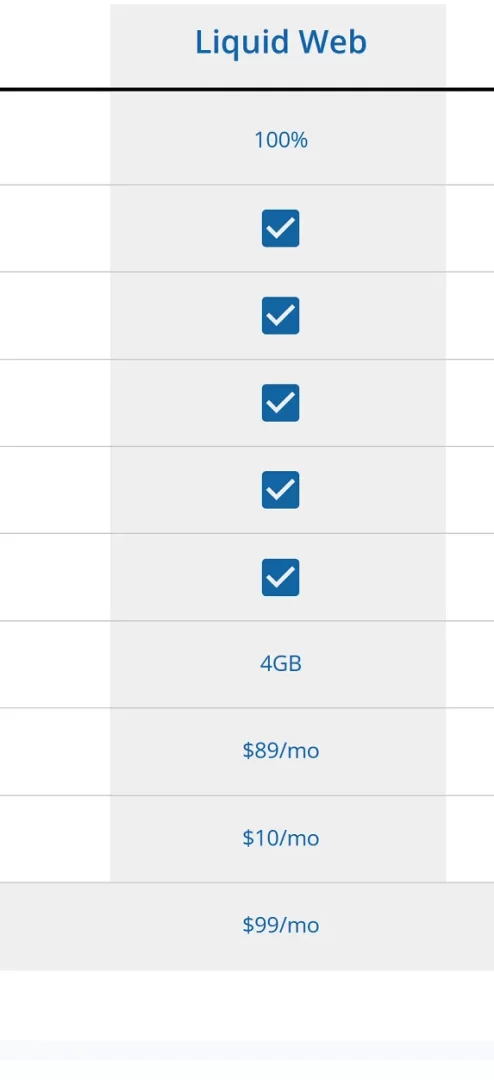Toggle the first checkmark below 100%
This screenshot has width=494, height=1080.
pos(280,228)
